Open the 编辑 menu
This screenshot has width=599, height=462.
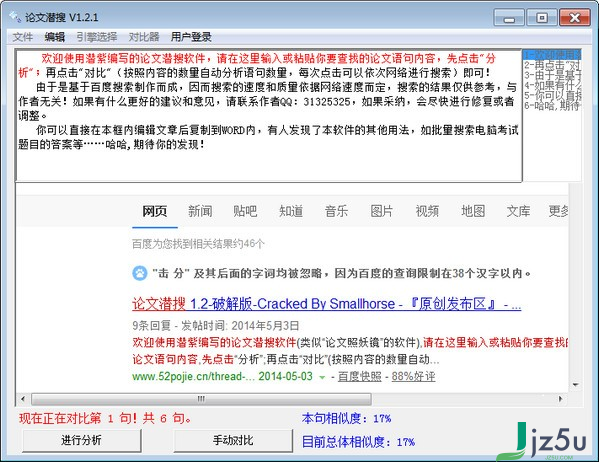pyautogui.click(x=54, y=37)
